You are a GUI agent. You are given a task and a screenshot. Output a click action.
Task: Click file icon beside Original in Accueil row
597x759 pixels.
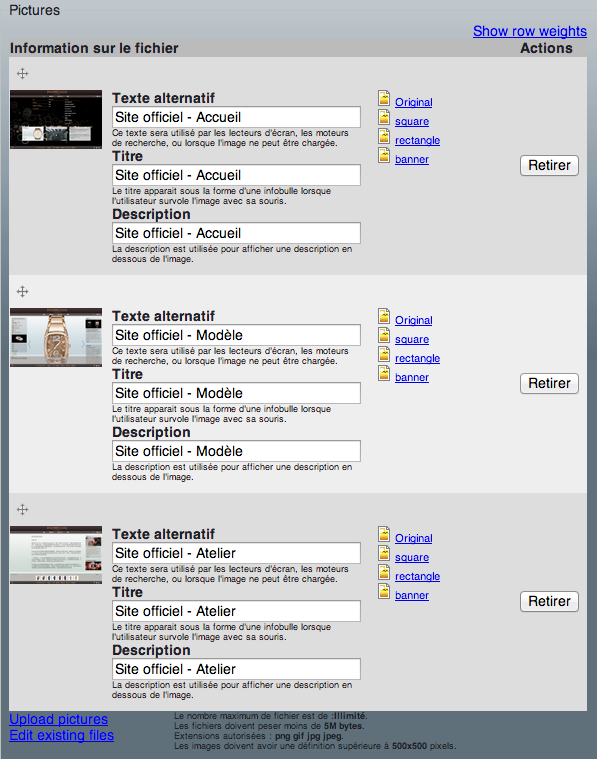pos(384,98)
